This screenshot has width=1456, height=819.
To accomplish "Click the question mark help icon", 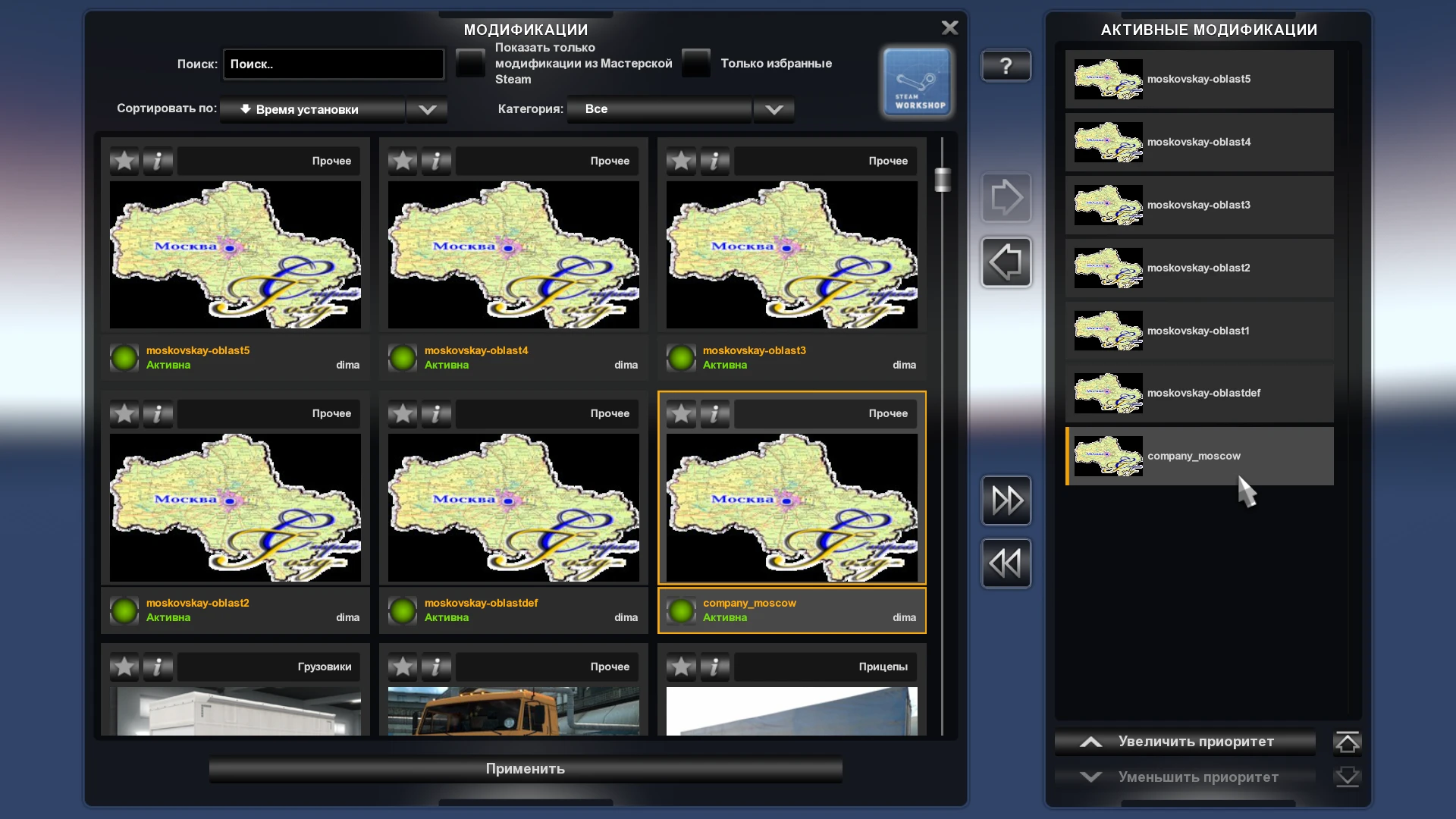I will tap(1006, 65).
